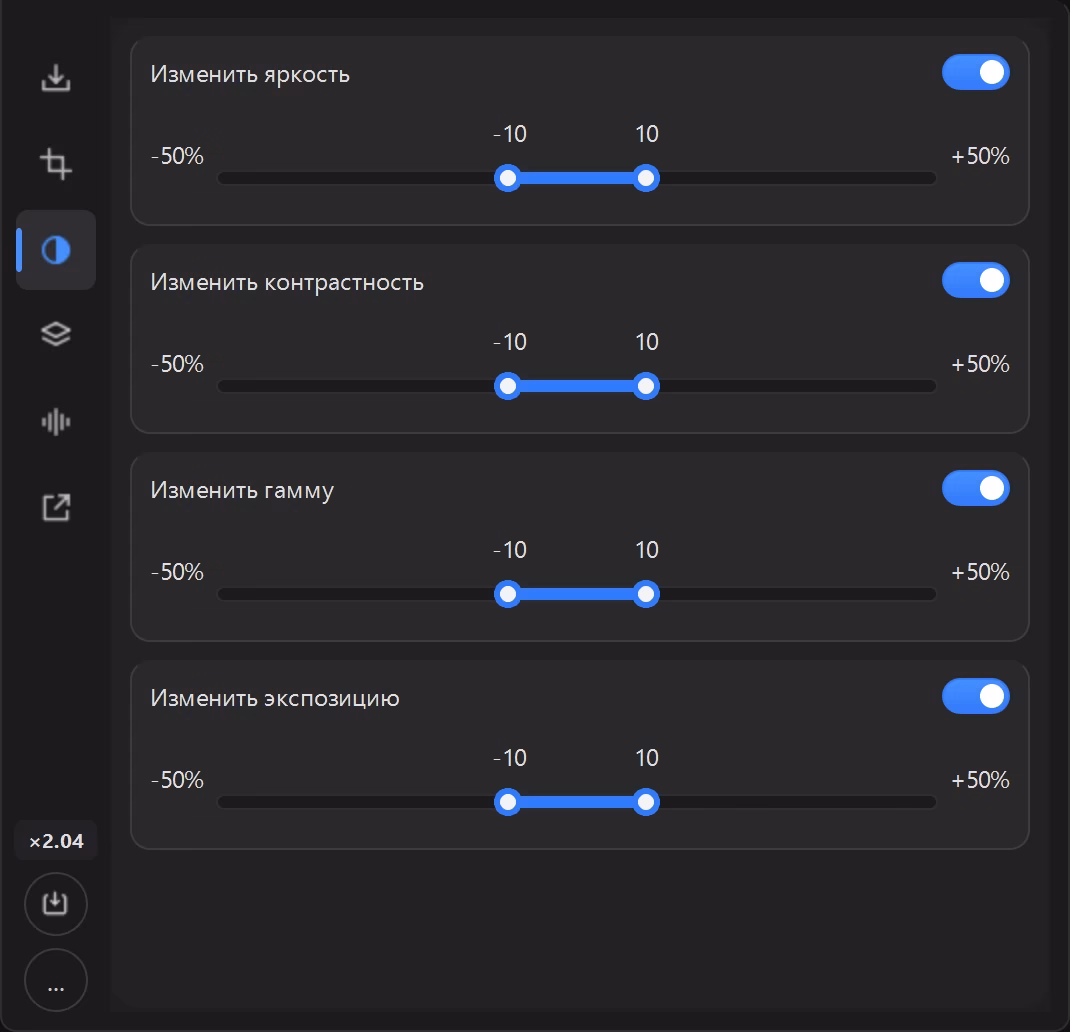Open the export share icon
This screenshot has width=1070, height=1032.
pos(56,507)
